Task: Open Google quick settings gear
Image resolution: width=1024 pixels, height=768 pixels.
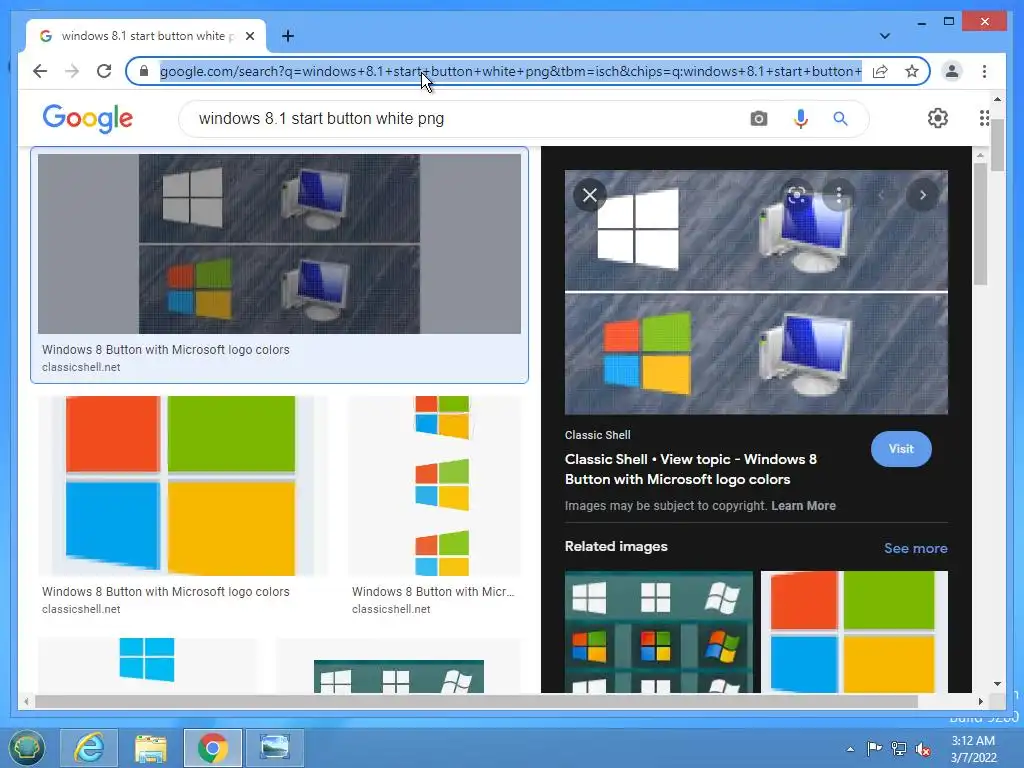Action: click(x=938, y=118)
